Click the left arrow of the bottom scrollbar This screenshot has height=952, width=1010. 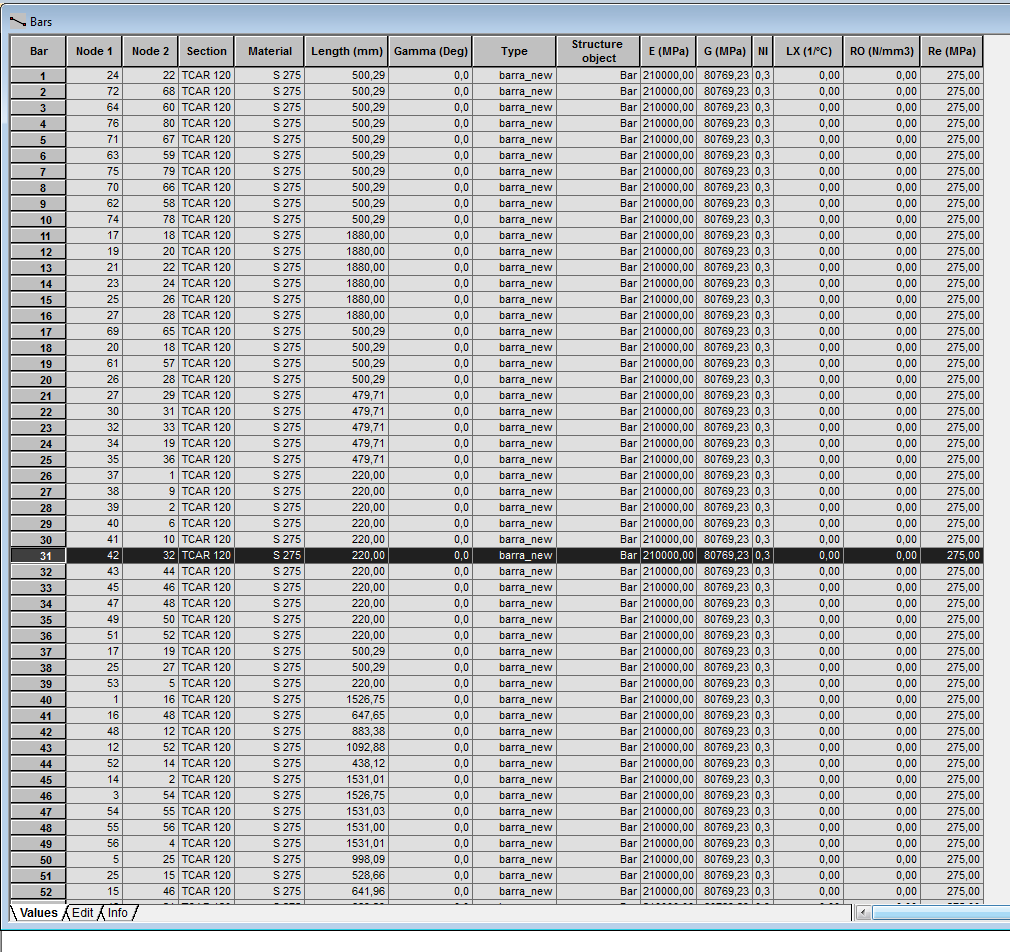tap(862, 913)
